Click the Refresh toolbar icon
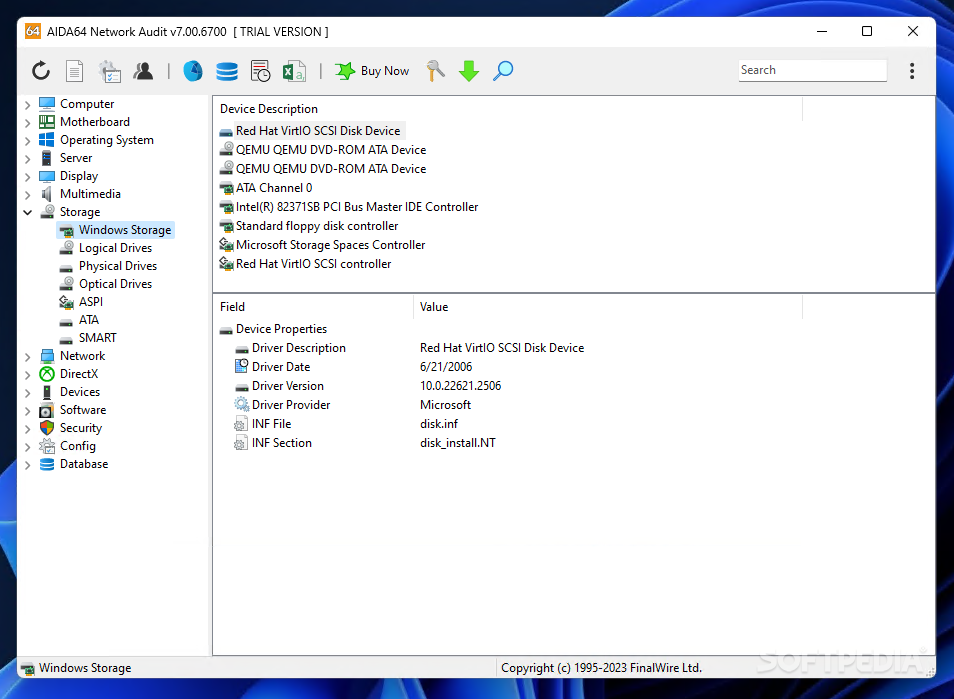Viewport: 954px width, 699px height. [41, 71]
